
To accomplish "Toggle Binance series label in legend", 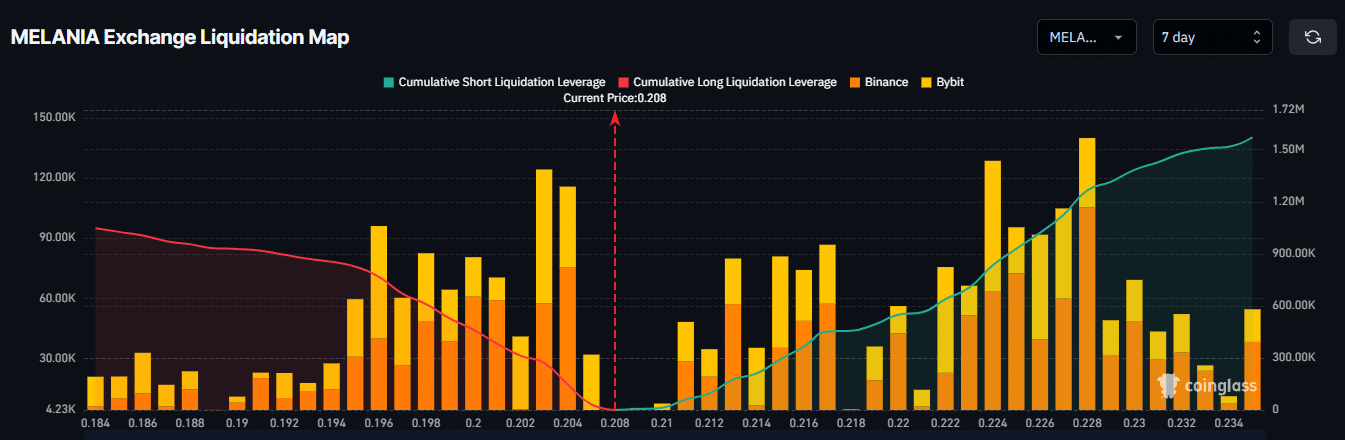I will [887, 82].
